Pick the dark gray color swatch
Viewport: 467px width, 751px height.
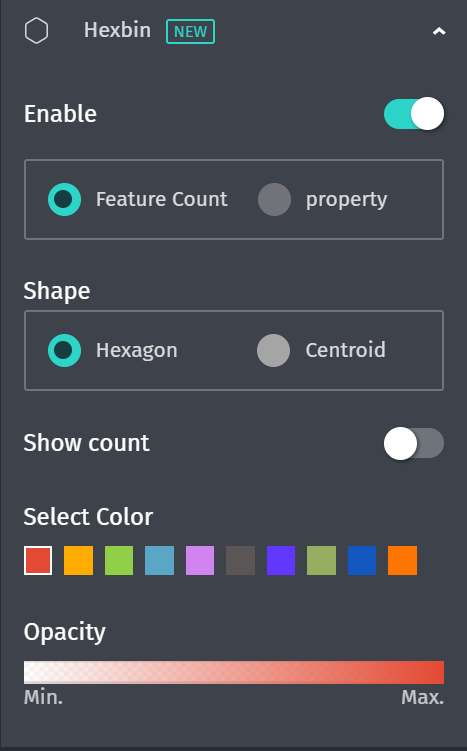point(240,560)
